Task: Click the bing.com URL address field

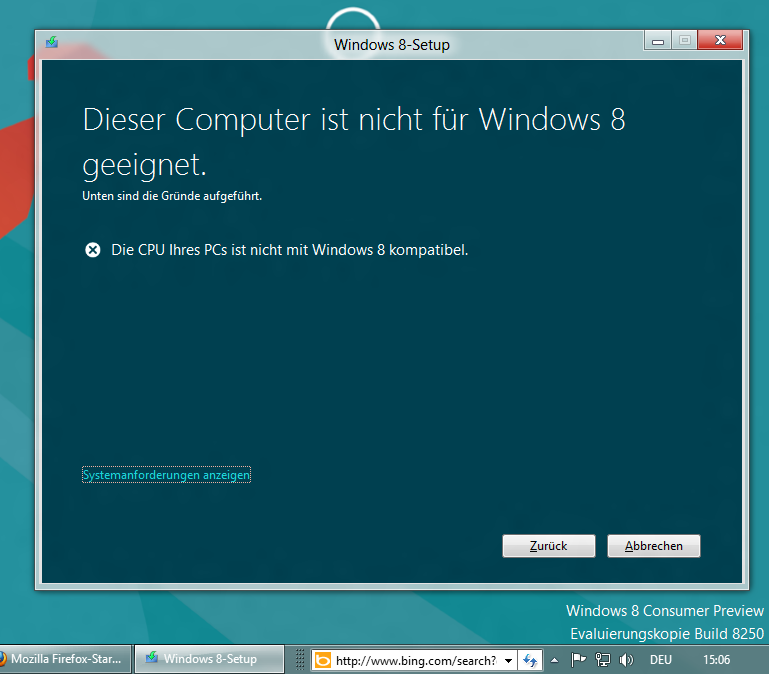Action: pyautogui.click(x=416, y=661)
